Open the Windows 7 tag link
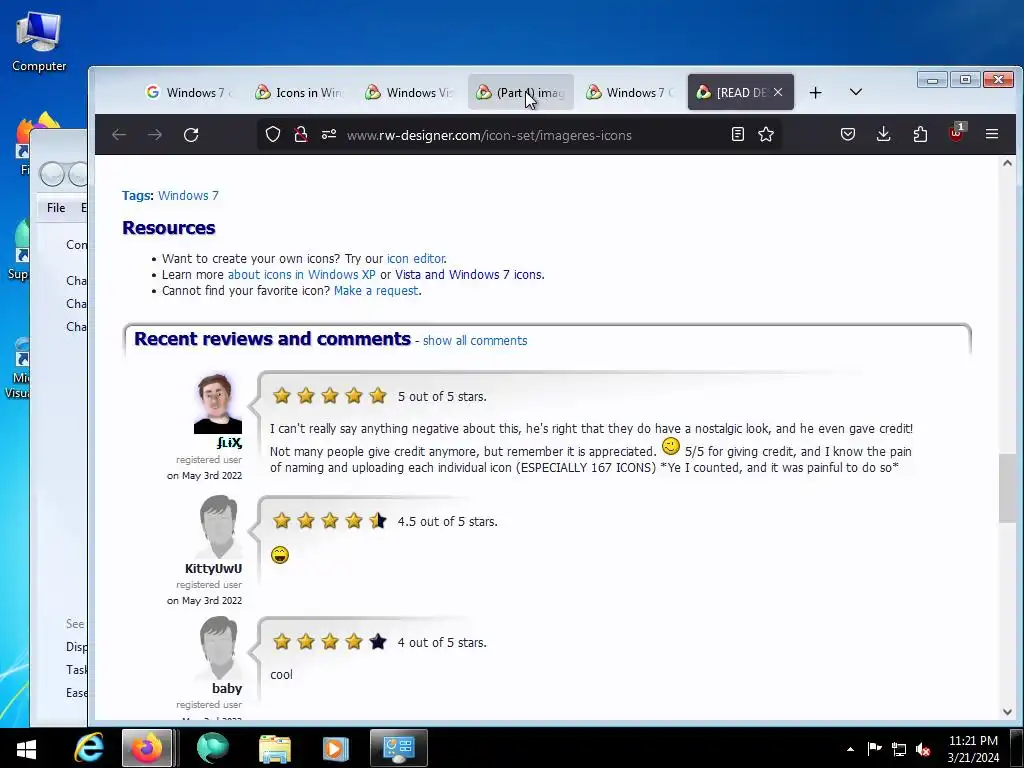This screenshot has height=768, width=1024. [x=188, y=195]
